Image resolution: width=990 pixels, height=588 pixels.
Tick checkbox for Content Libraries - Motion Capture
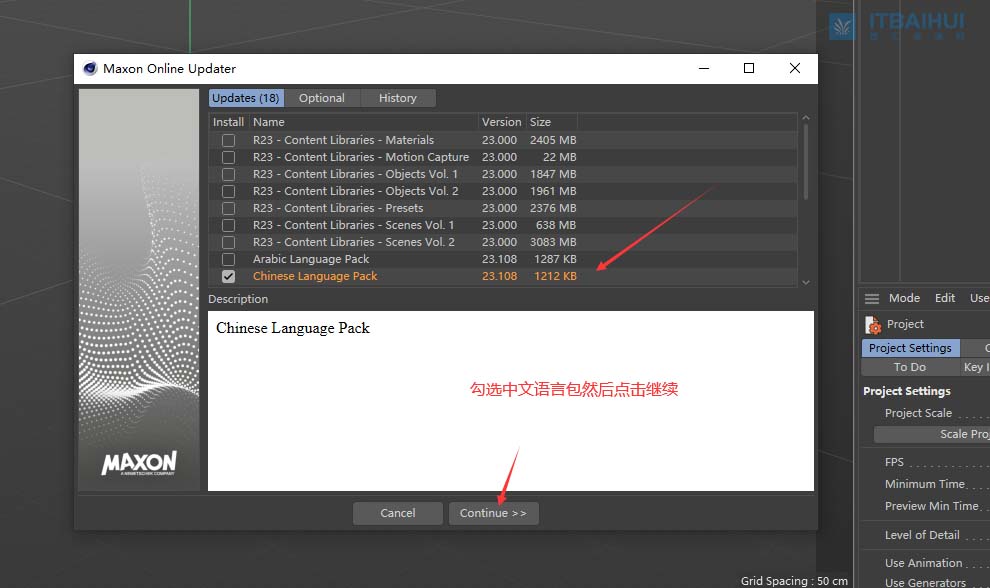229,157
